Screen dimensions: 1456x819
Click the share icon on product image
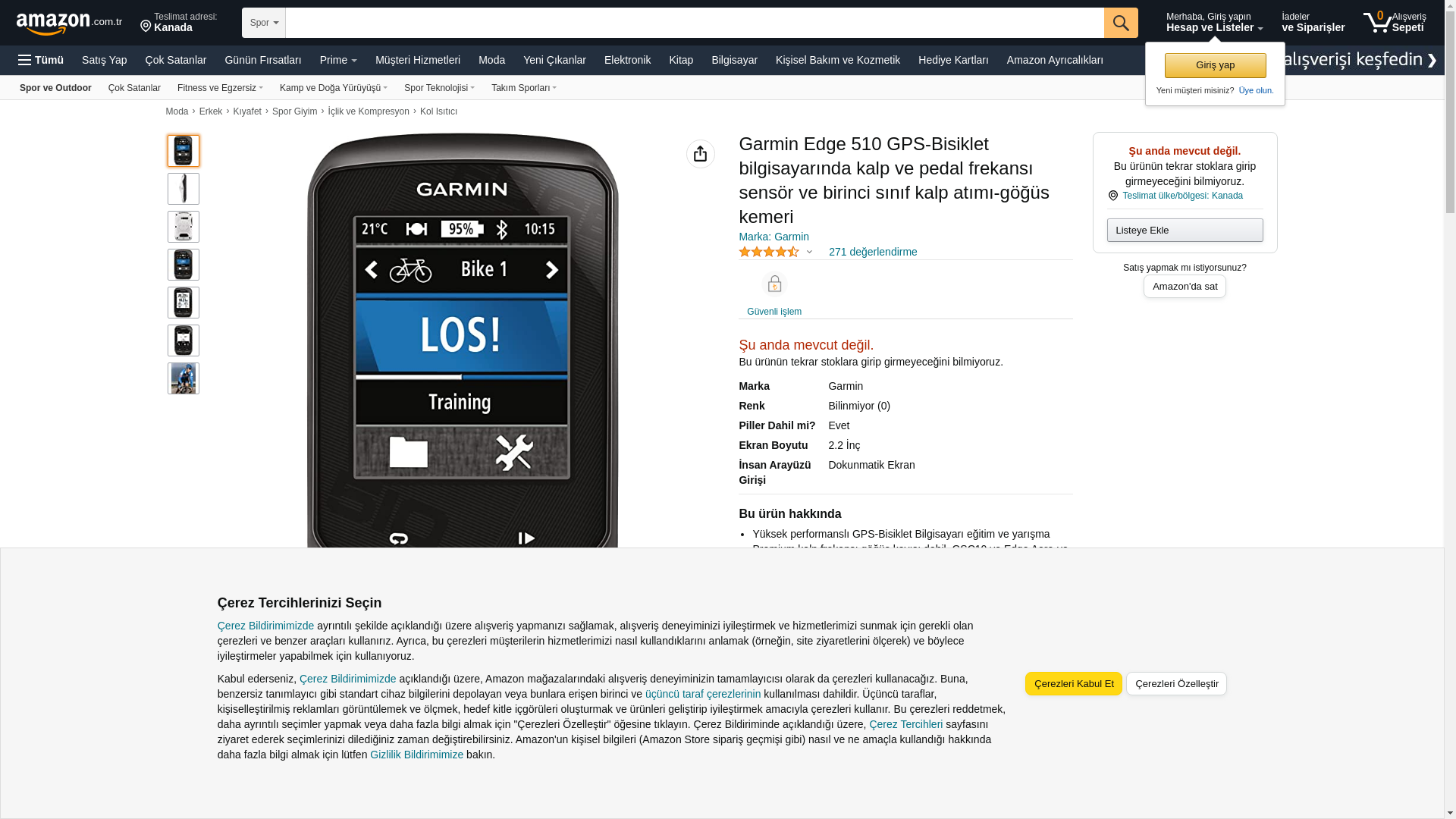700,154
